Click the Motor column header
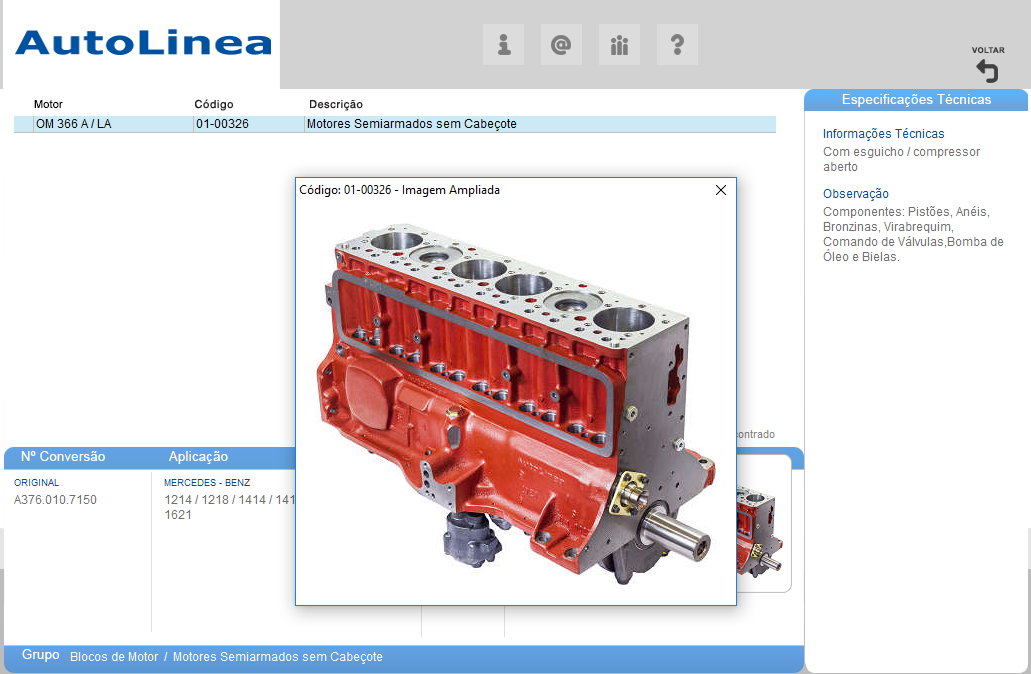 [48, 104]
